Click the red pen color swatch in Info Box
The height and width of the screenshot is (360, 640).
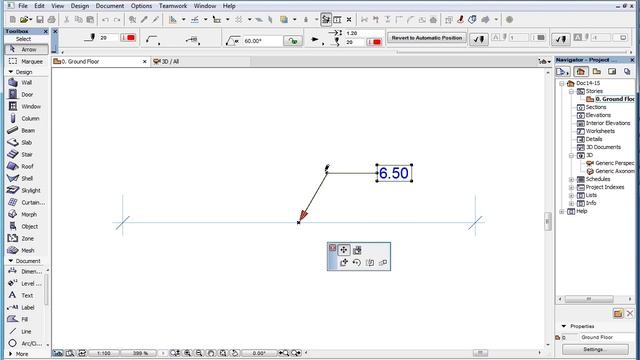[x=129, y=38]
